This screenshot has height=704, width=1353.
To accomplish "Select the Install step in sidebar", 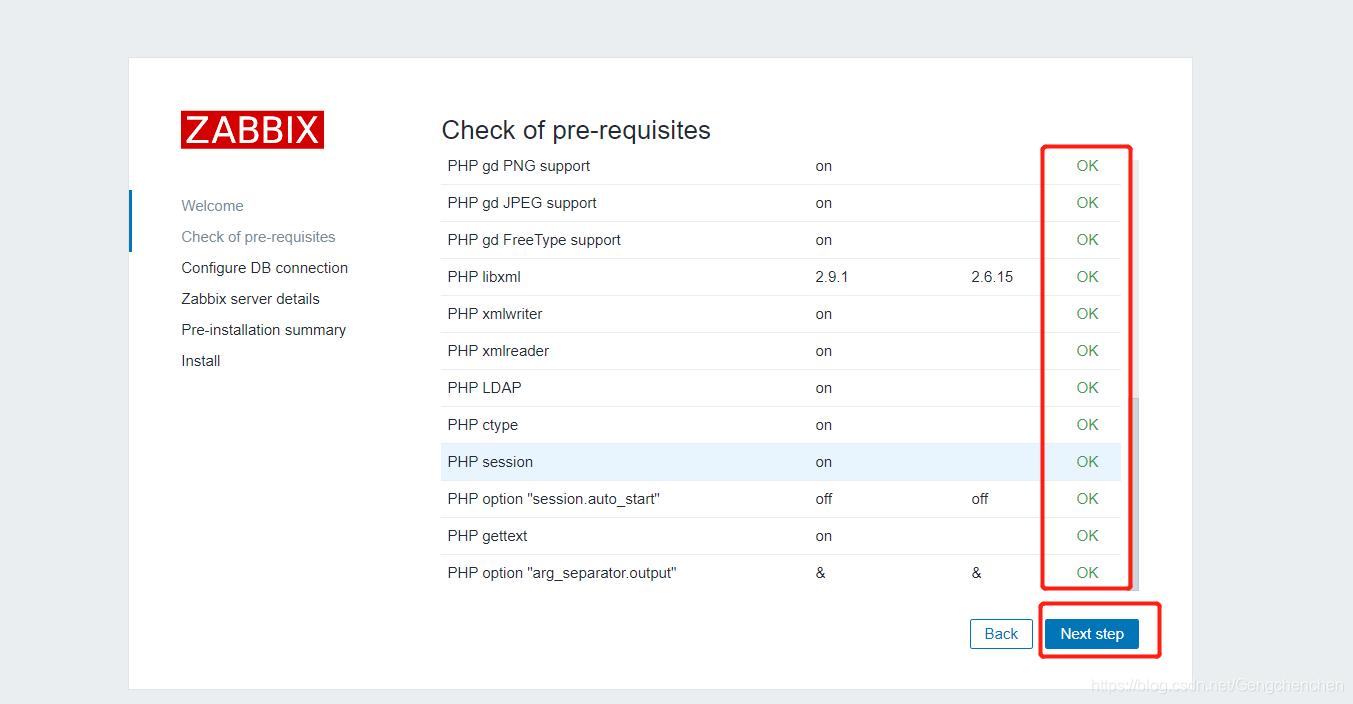I will tap(200, 361).
